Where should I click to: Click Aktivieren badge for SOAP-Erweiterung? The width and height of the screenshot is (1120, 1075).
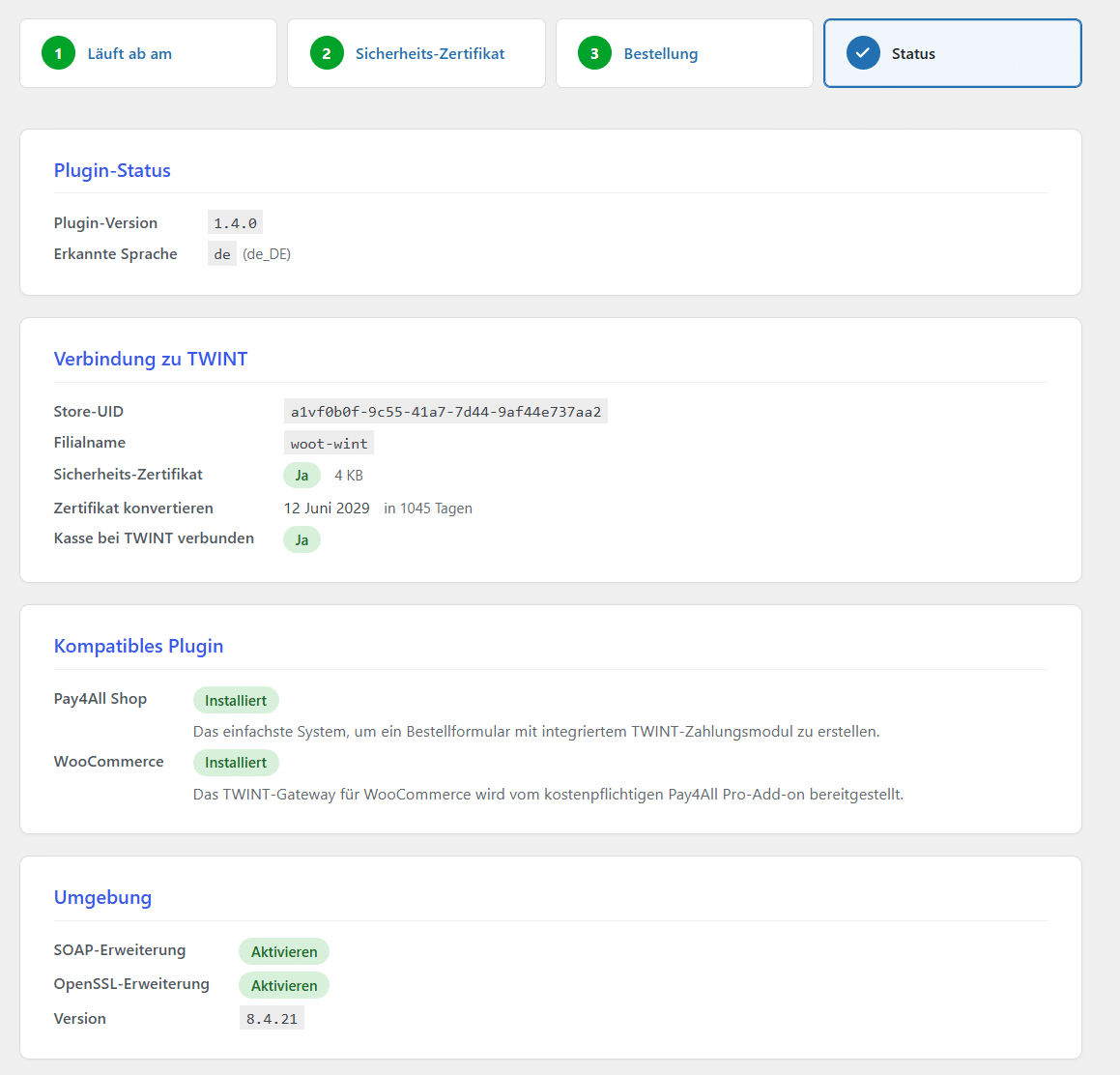(283, 952)
